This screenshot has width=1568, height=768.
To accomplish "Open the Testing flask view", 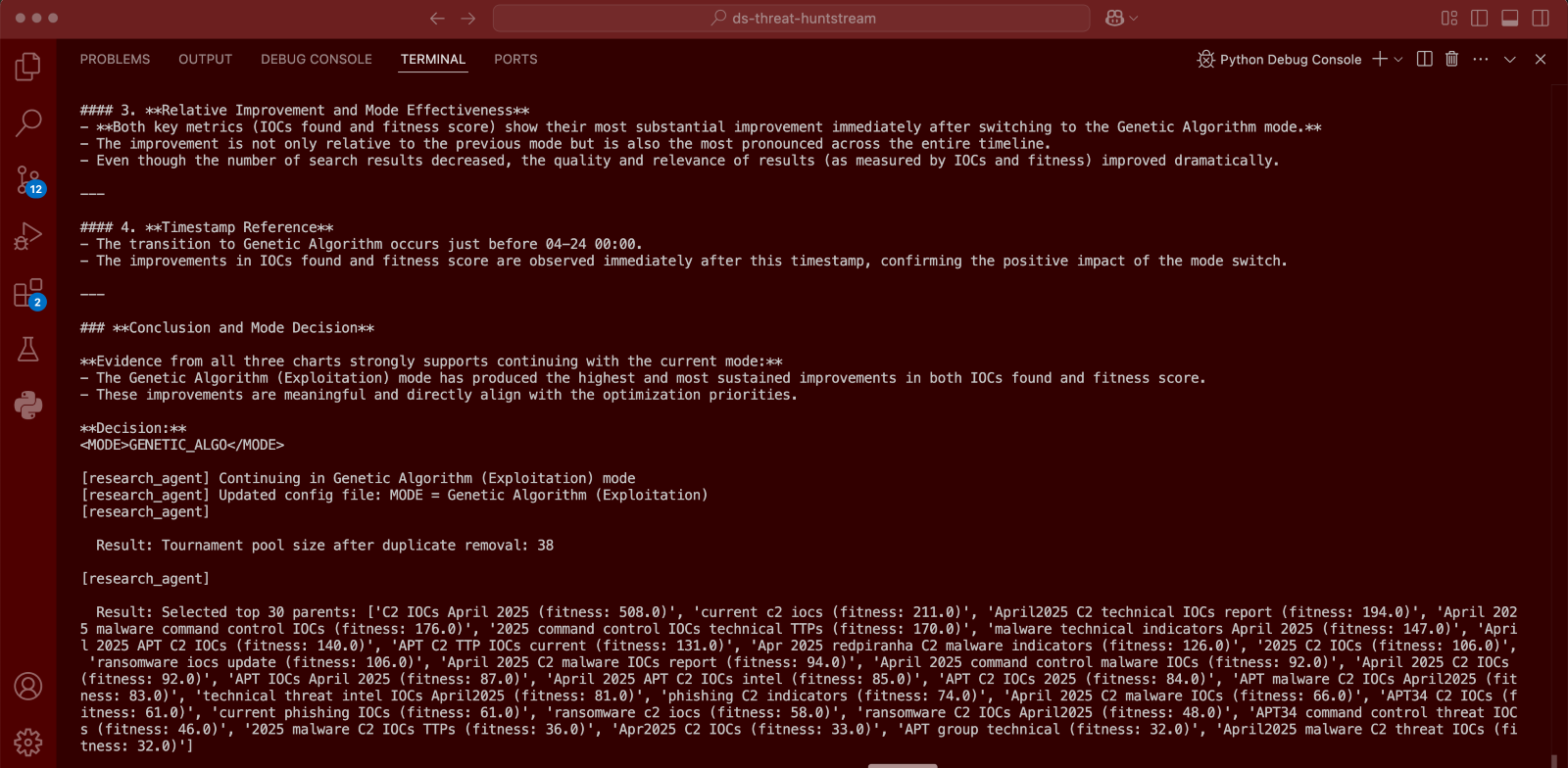I will tap(28, 350).
